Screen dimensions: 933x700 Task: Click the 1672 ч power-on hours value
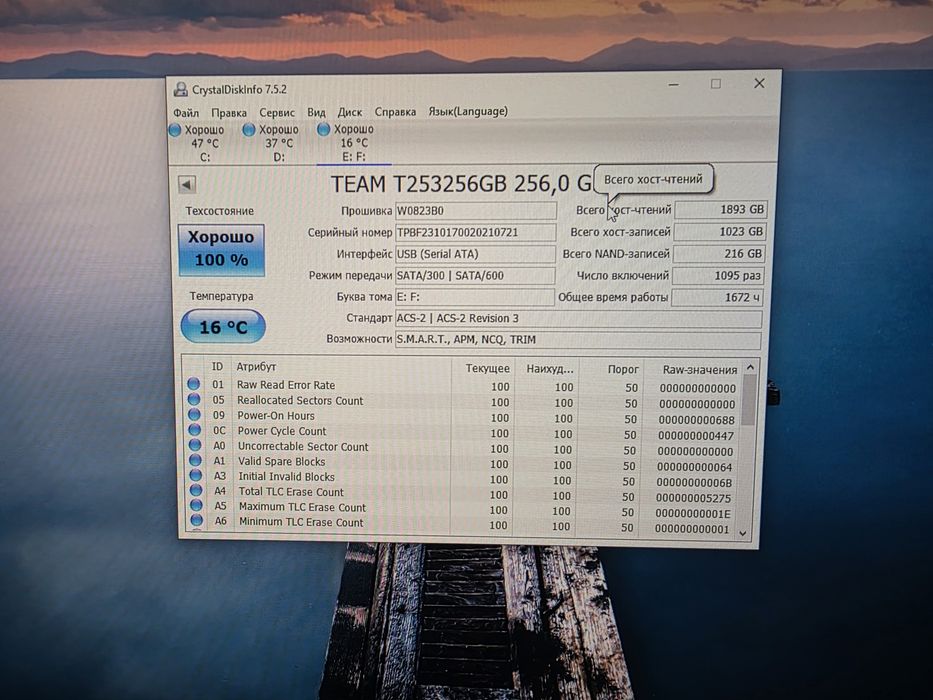pos(717,297)
